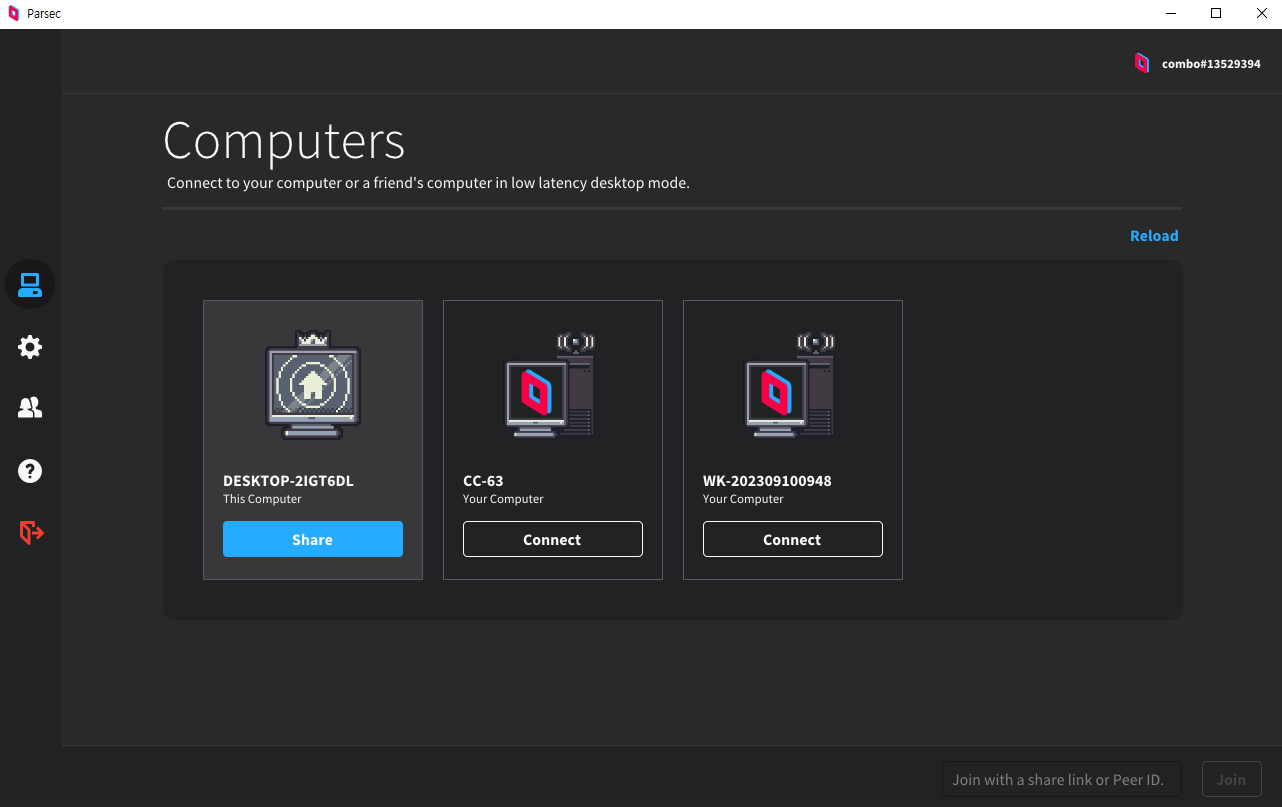
Task: Click the Computers heading
Action: click(x=284, y=141)
